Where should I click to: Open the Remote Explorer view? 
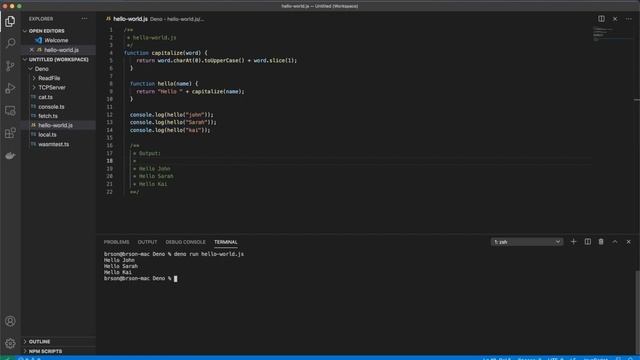10,111
